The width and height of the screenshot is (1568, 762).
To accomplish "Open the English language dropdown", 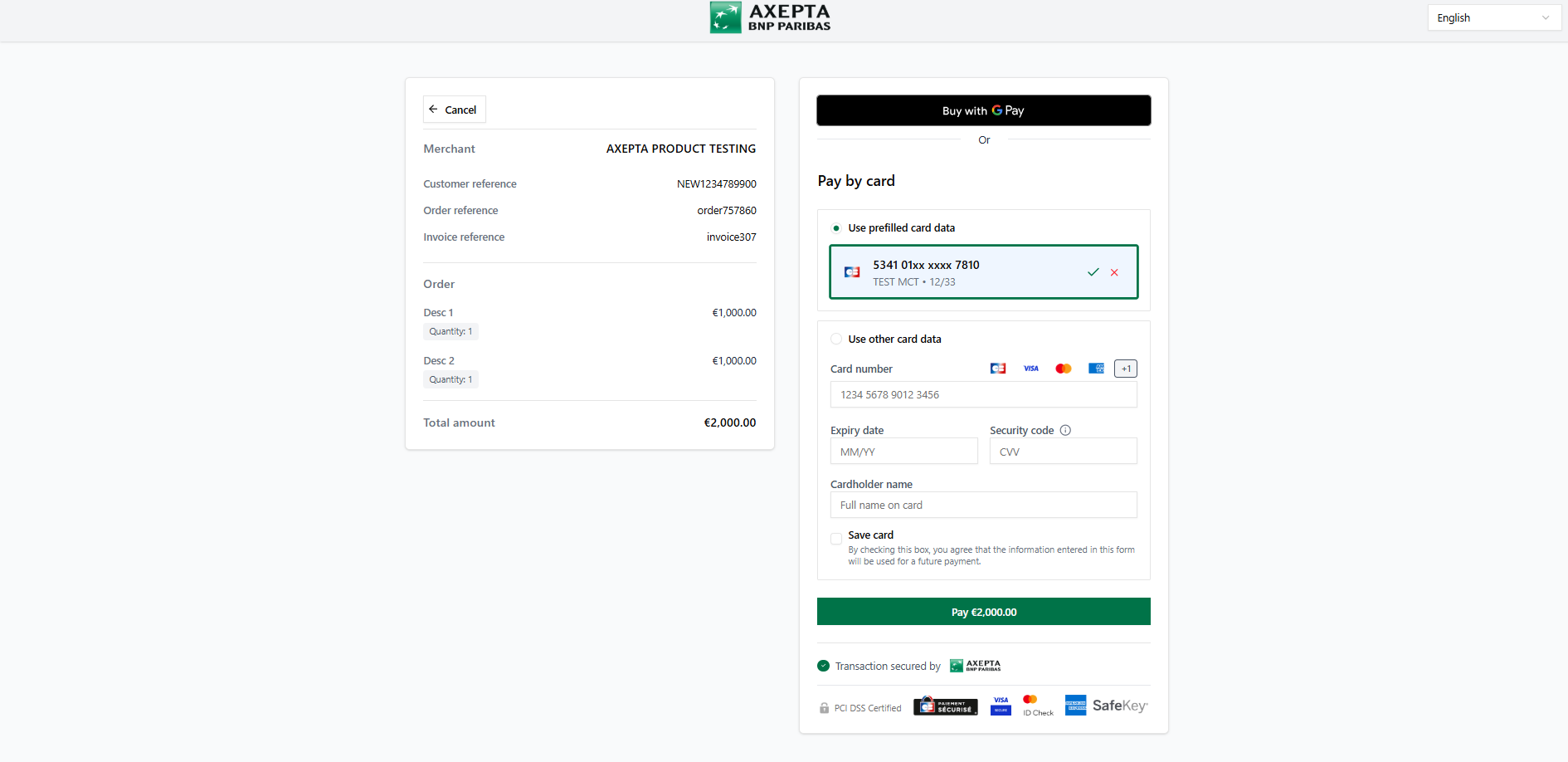I will tap(1493, 18).
